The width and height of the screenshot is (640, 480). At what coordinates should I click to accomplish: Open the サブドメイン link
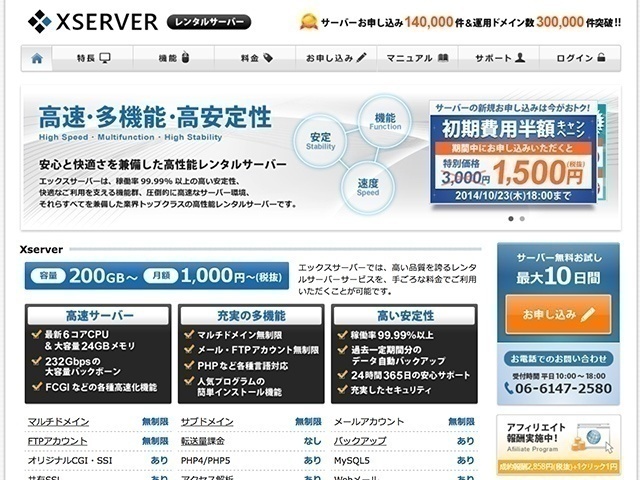pos(207,422)
